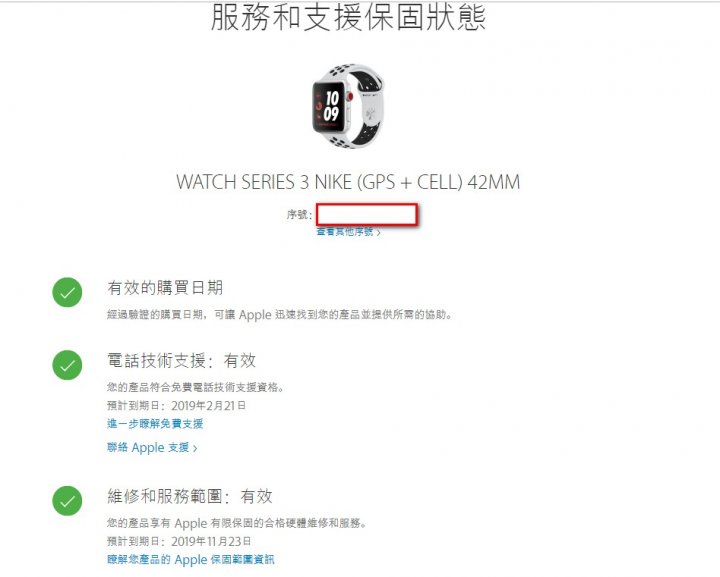
Task: Click the green checkmark beside 維修和服務範圍
Action: [67, 500]
